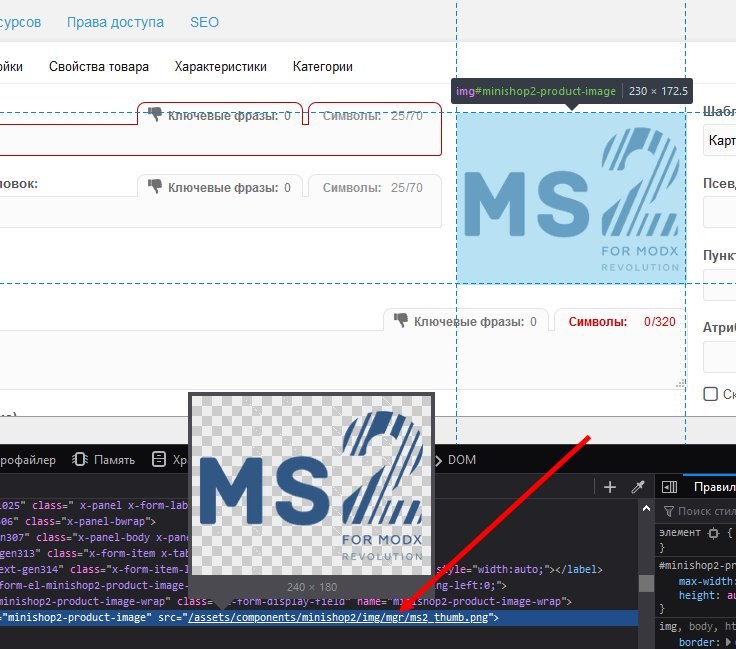Click the #minishop2-pr selector in rules
The width and height of the screenshot is (736, 649).
tap(697, 565)
